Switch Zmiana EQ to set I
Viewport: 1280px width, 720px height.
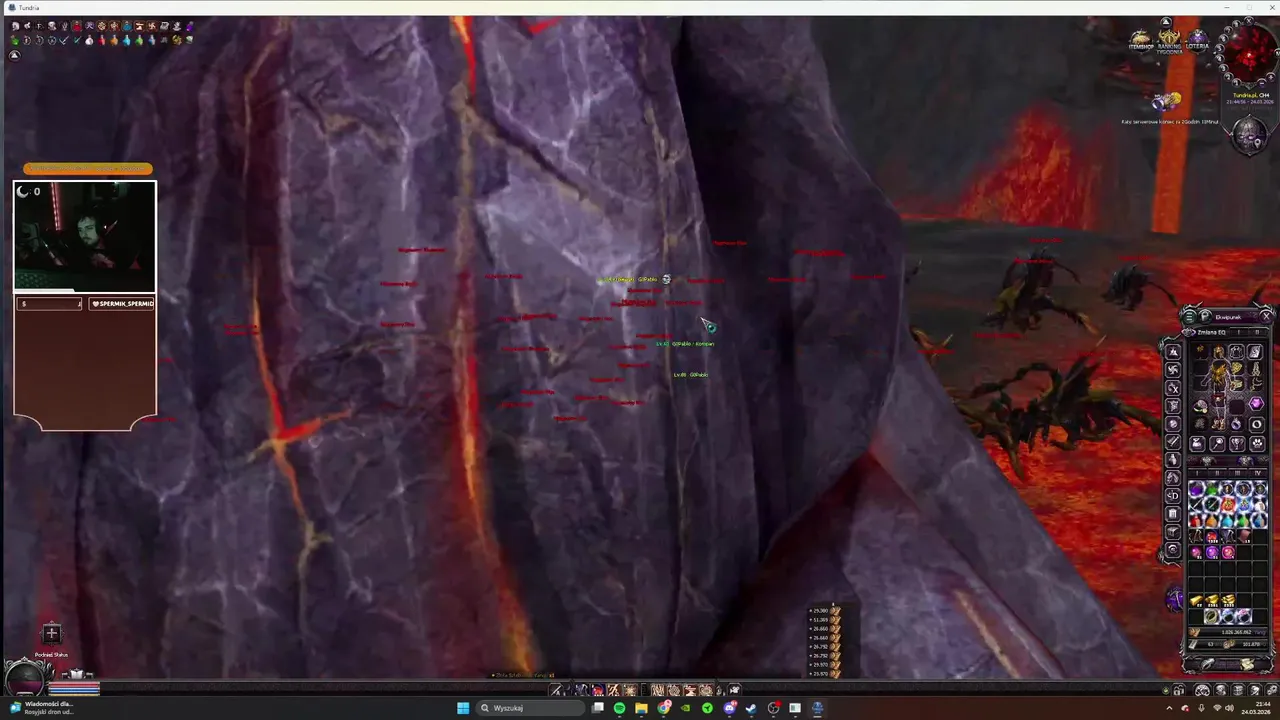pos(1238,332)
